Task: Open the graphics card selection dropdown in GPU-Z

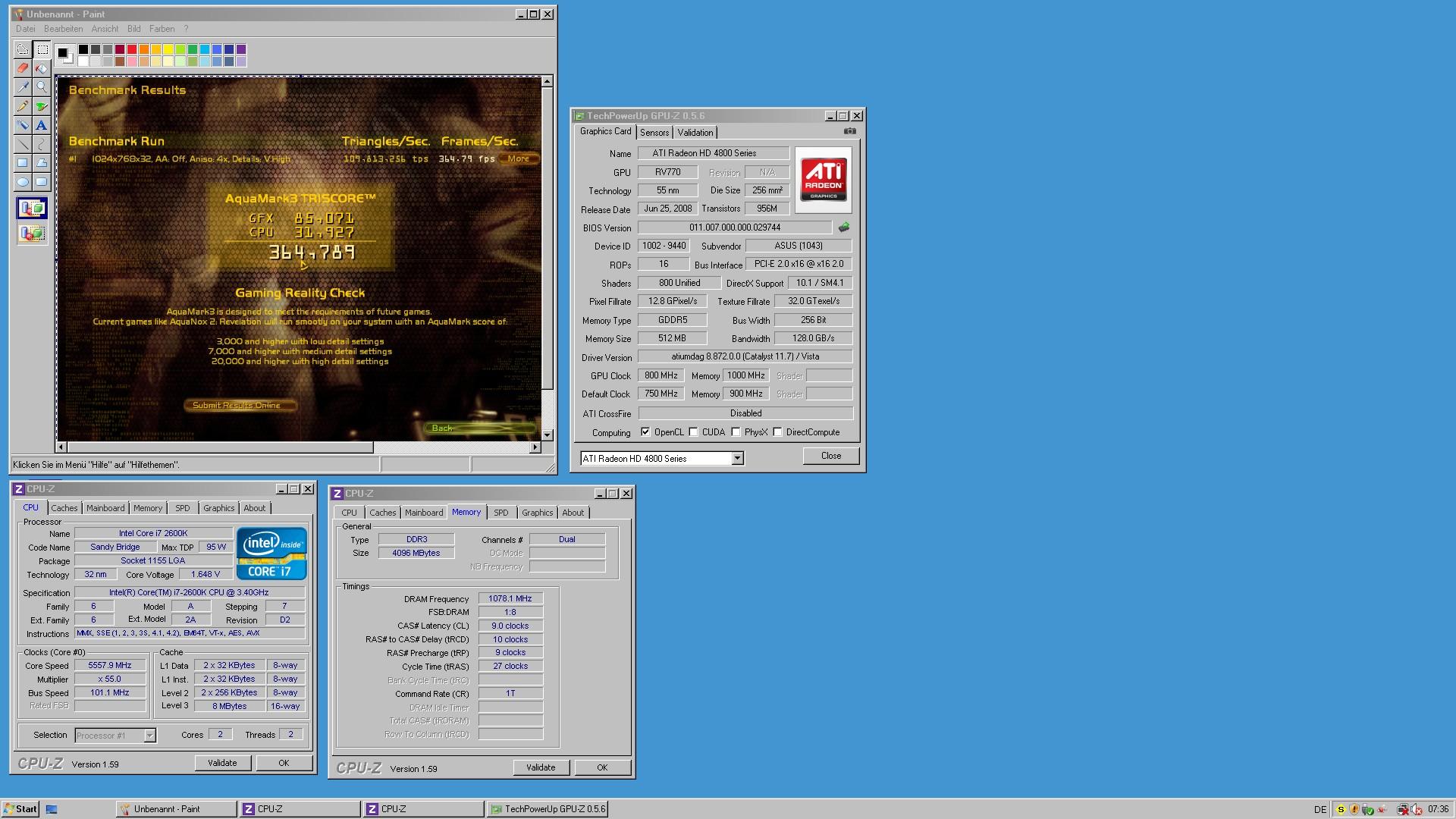Action: click(x=737, y=459)
